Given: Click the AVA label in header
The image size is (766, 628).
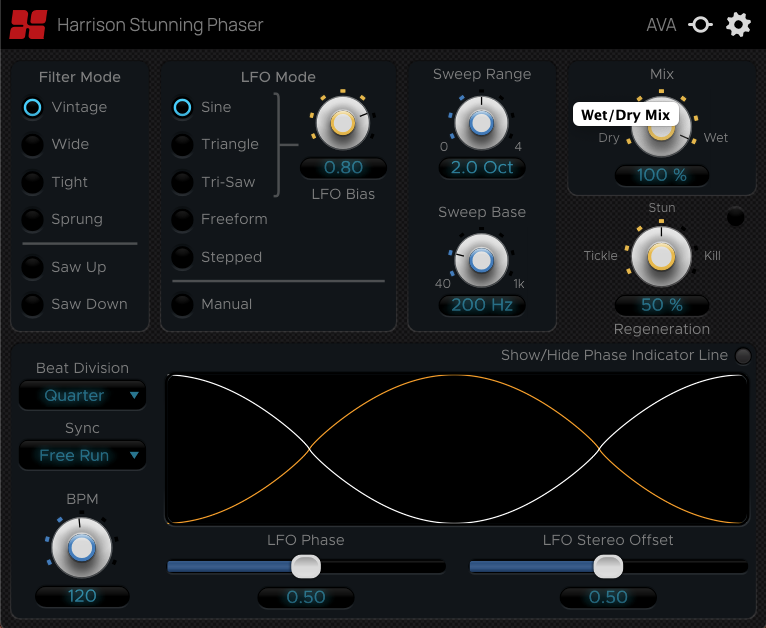Looking at the screenshot, I should (x=661, y=25).
